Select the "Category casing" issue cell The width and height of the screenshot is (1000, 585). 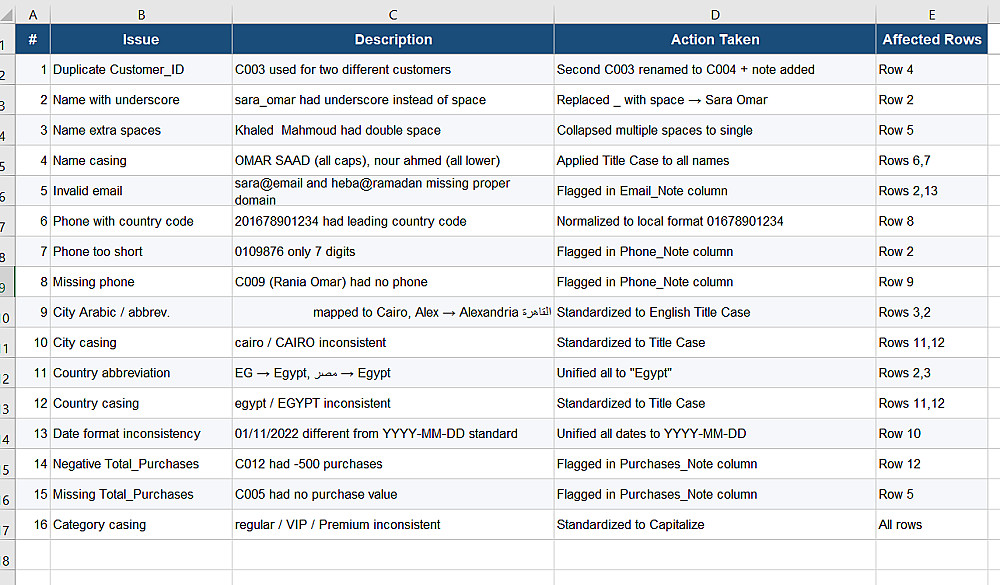point(141,524)
